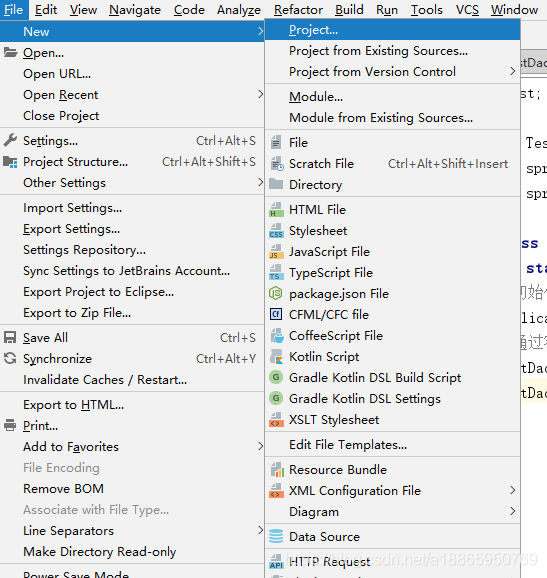
Task: Click the CFML/CFC file icon
Action: click(x=276, y=314)
